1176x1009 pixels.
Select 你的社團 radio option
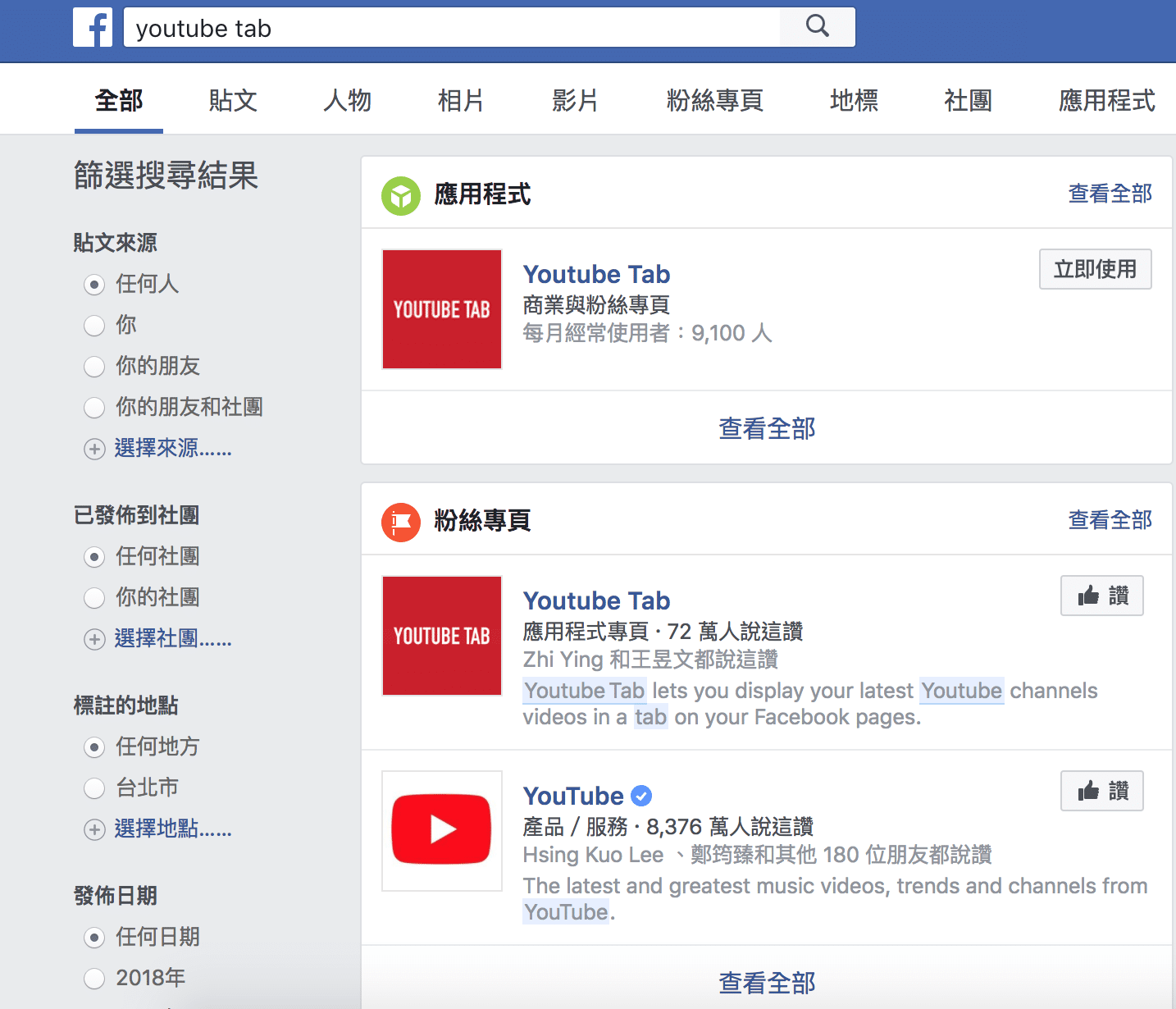coord(95,598)
